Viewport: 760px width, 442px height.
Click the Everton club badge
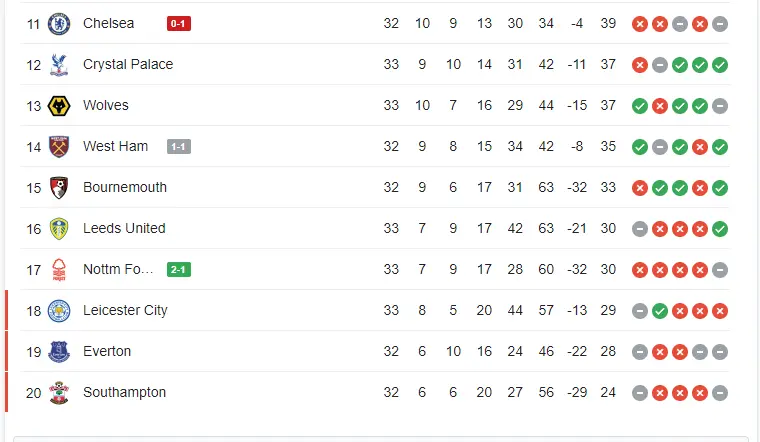[60, 351]
